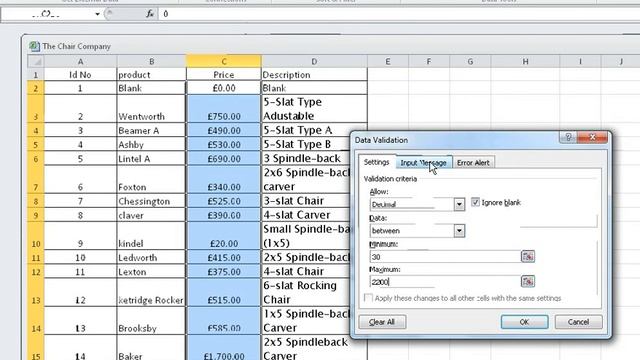The image size is (640, 360).
Task: Open the Input Message tab
Action: (x=424, y=162)
